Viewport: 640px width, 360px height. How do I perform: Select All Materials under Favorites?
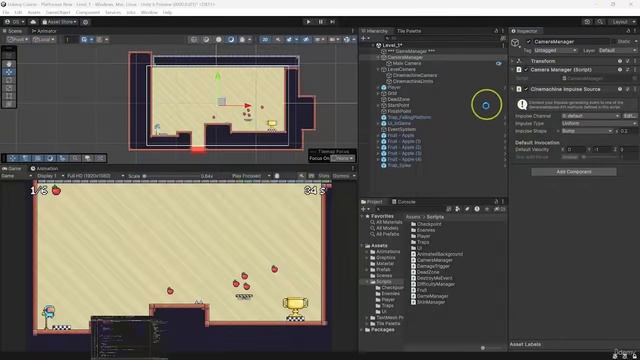(386, 222)
